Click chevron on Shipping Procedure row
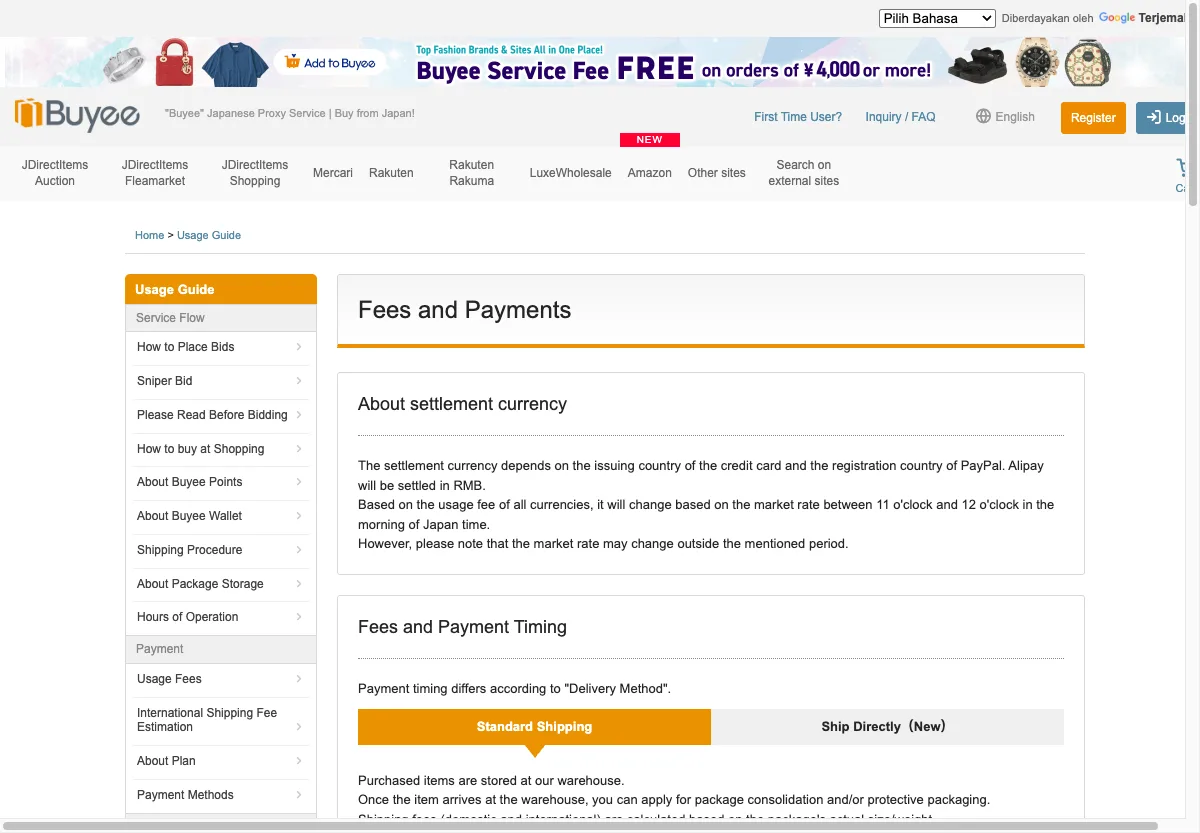The image size is (1200, 833). click(299, 550)
